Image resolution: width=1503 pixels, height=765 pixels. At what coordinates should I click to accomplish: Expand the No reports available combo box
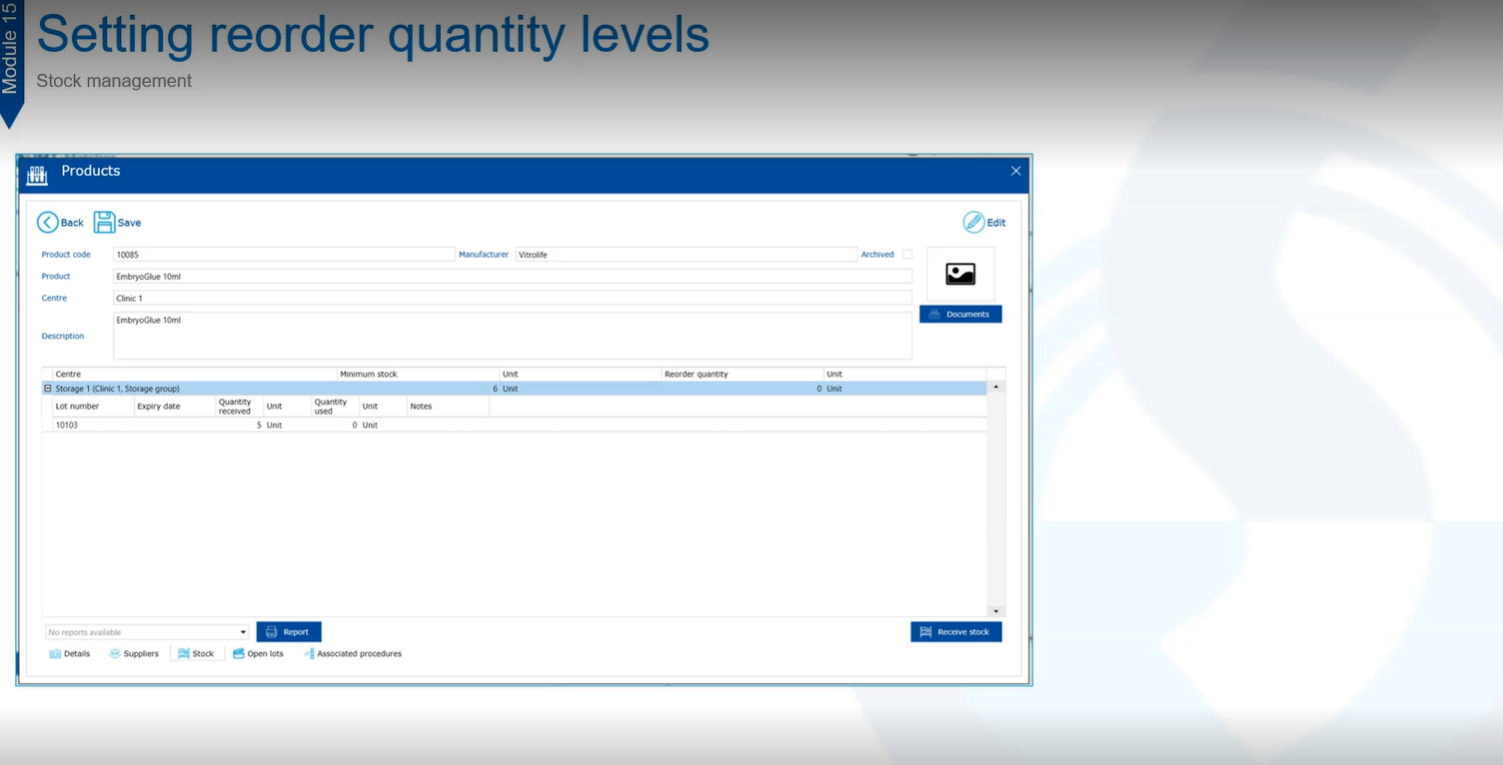click(243, 631)
